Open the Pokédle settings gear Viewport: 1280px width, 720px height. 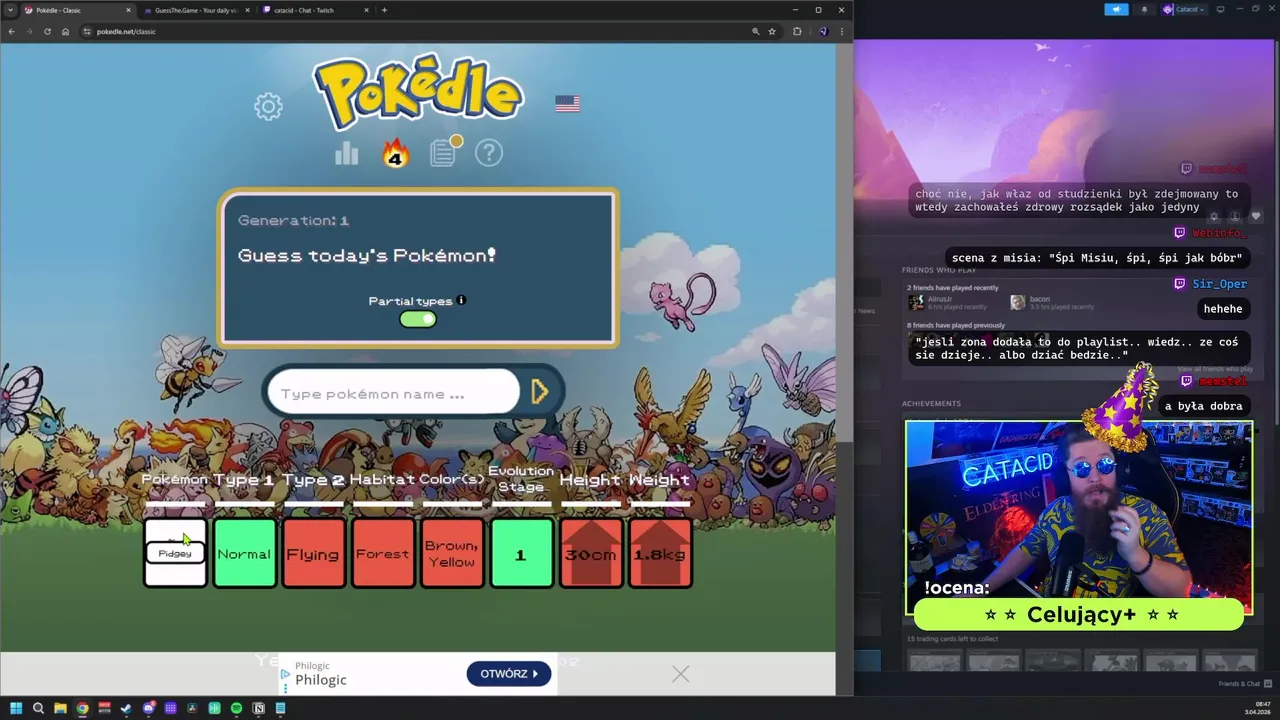(x=268, y=106)
